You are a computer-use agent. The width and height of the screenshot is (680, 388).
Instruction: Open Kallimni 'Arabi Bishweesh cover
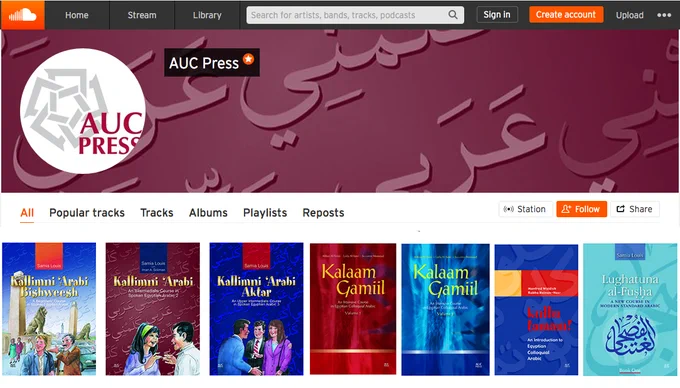[x=49, y=309]
